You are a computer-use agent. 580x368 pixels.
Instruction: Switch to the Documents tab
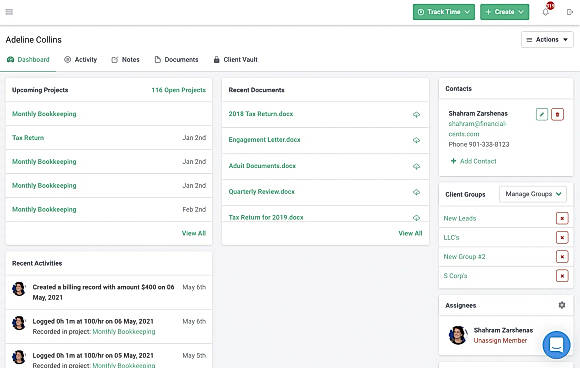(176, 60)
